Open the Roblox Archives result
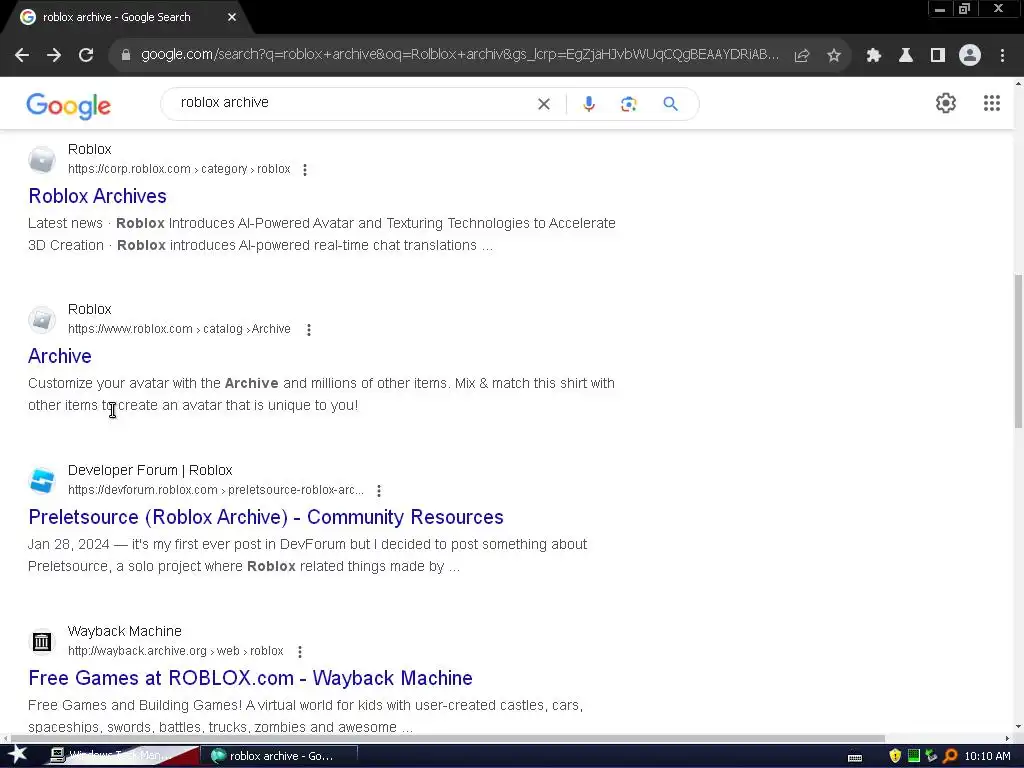Screen dimensions: 1024x768 pos(97,196)
